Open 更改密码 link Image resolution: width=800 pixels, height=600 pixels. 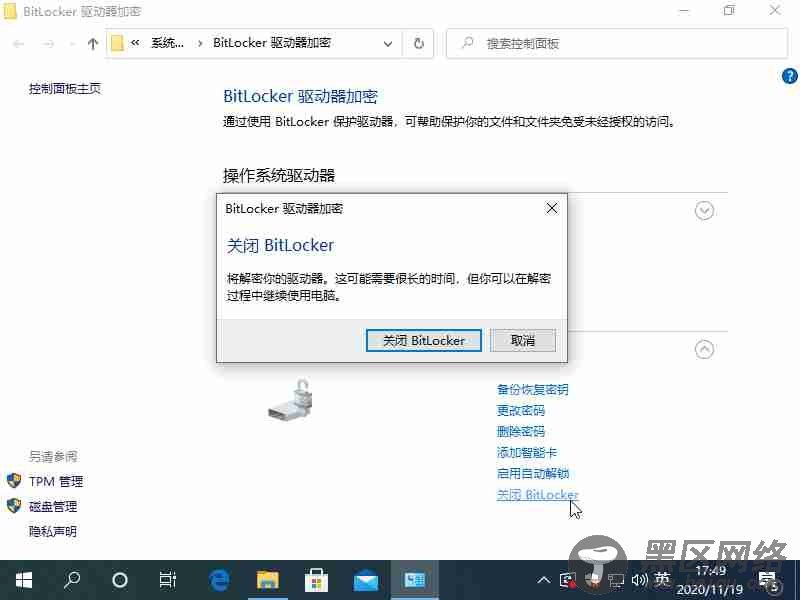(520, 411)
